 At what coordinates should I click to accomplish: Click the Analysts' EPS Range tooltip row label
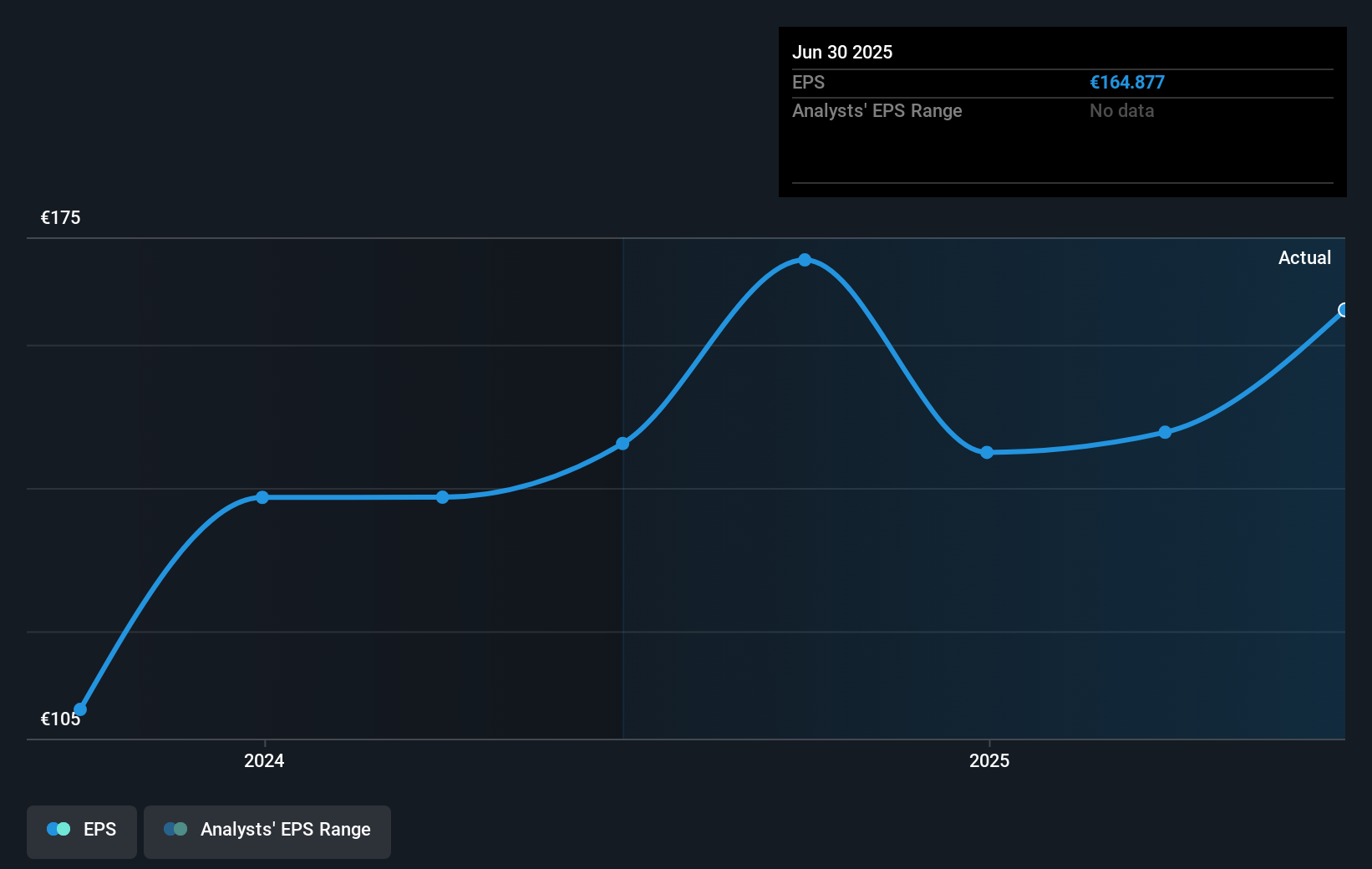coord(877,110)
